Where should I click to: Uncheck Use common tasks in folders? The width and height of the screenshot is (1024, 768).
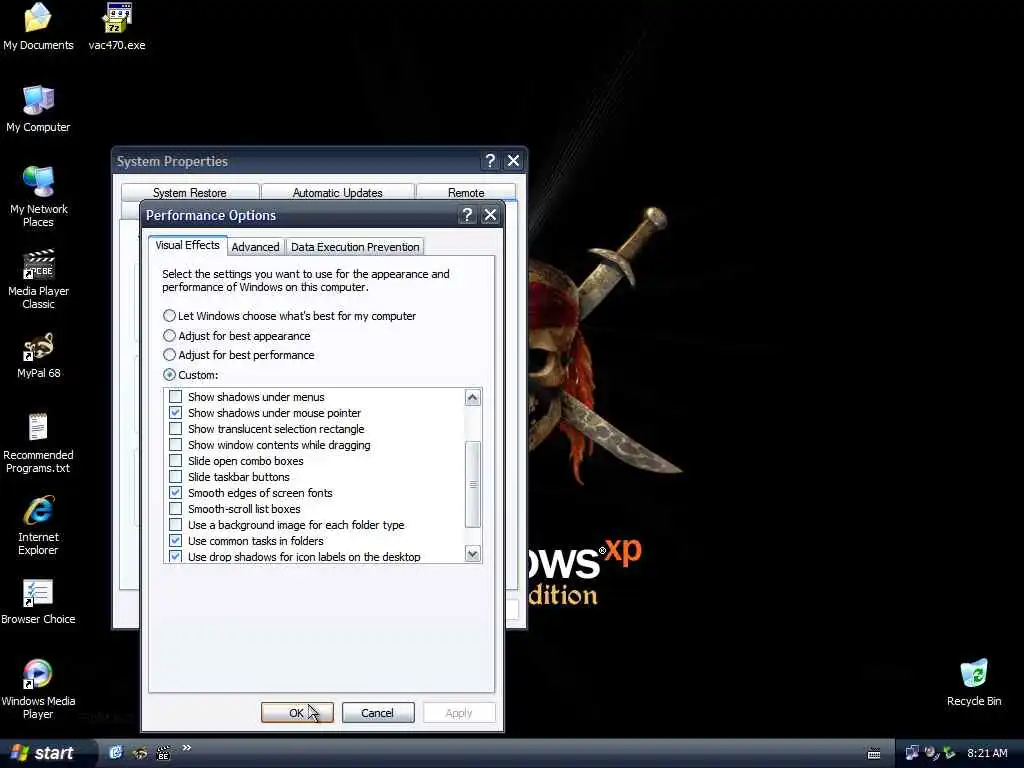(x=175, y=541)
